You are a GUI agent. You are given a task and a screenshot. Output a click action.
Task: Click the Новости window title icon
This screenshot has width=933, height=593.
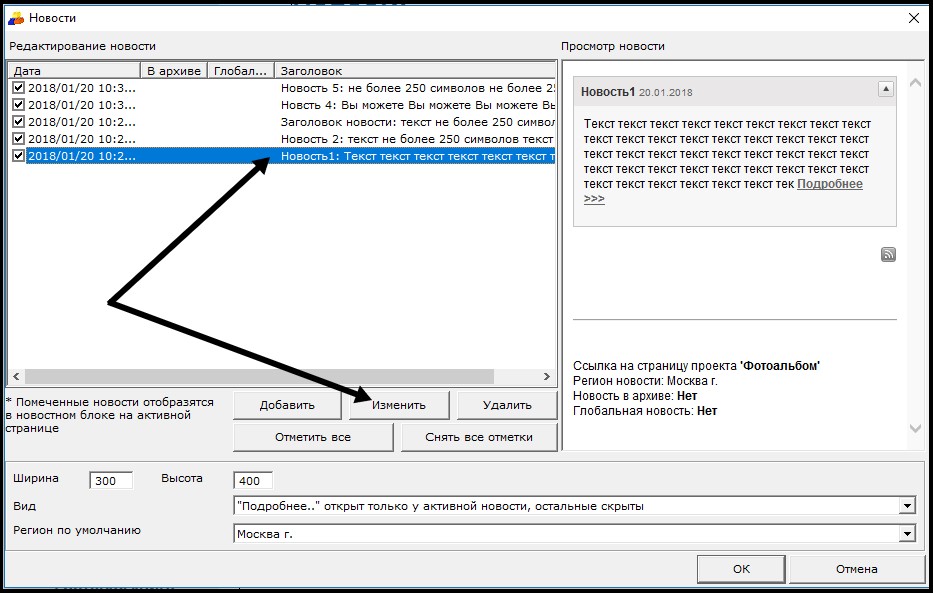click(x=16, y=17)
